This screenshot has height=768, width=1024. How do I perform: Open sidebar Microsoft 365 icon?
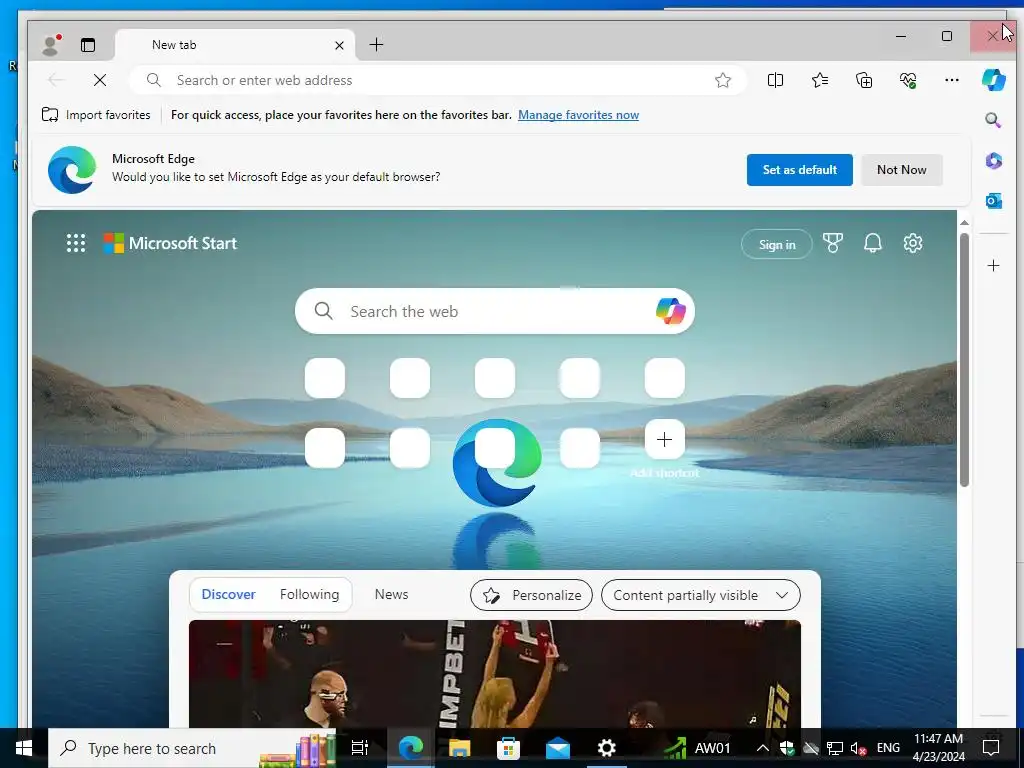click(993, 161)
